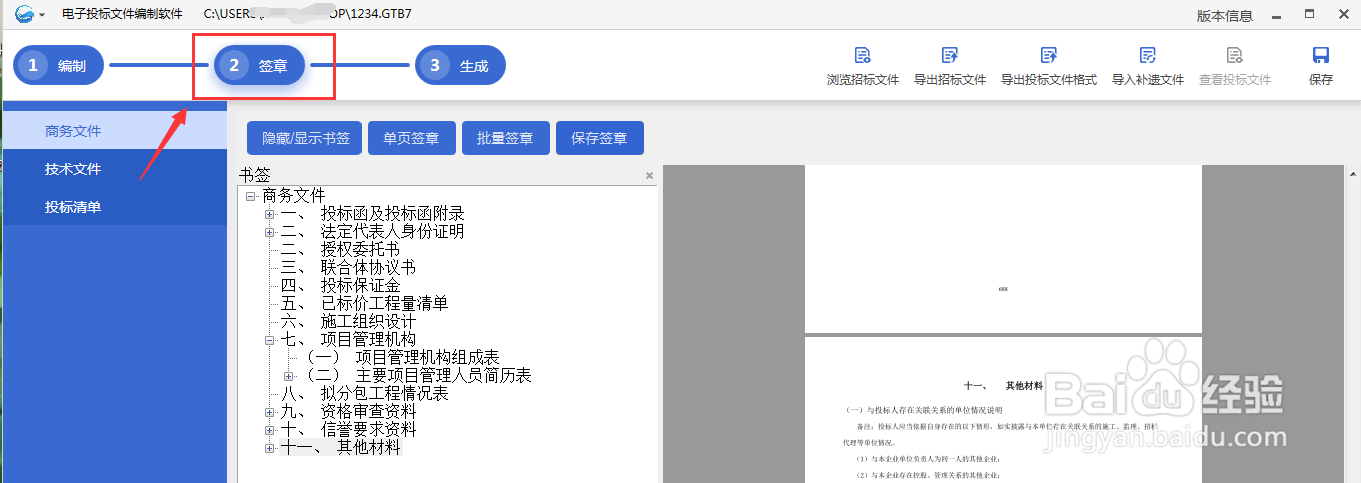1361x483 pixels.
Task: Click the 十一、其他材料 heading in document
Action: pos(1003,385)
